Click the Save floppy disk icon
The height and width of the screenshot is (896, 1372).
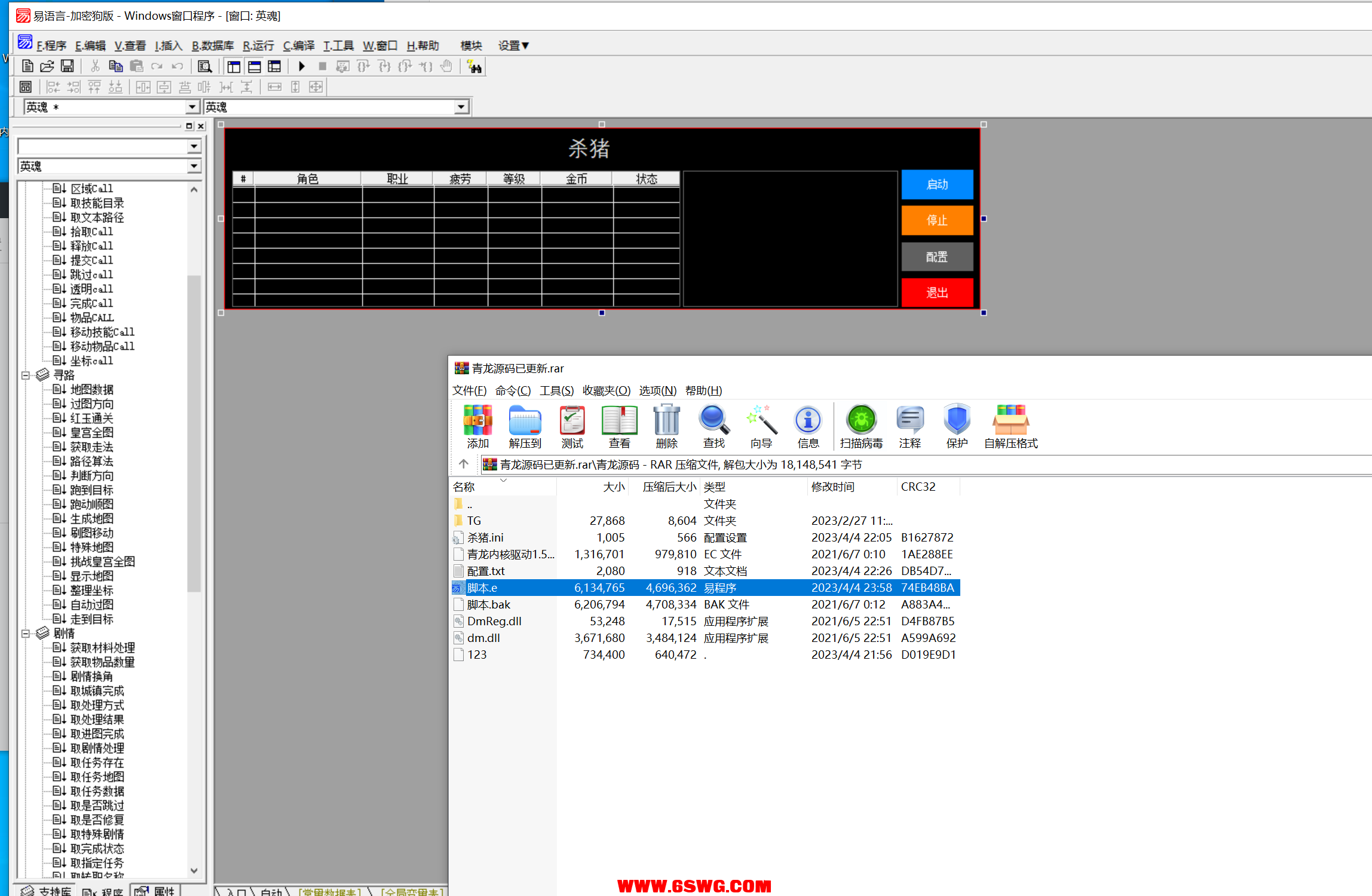click(x=68, y=66)
